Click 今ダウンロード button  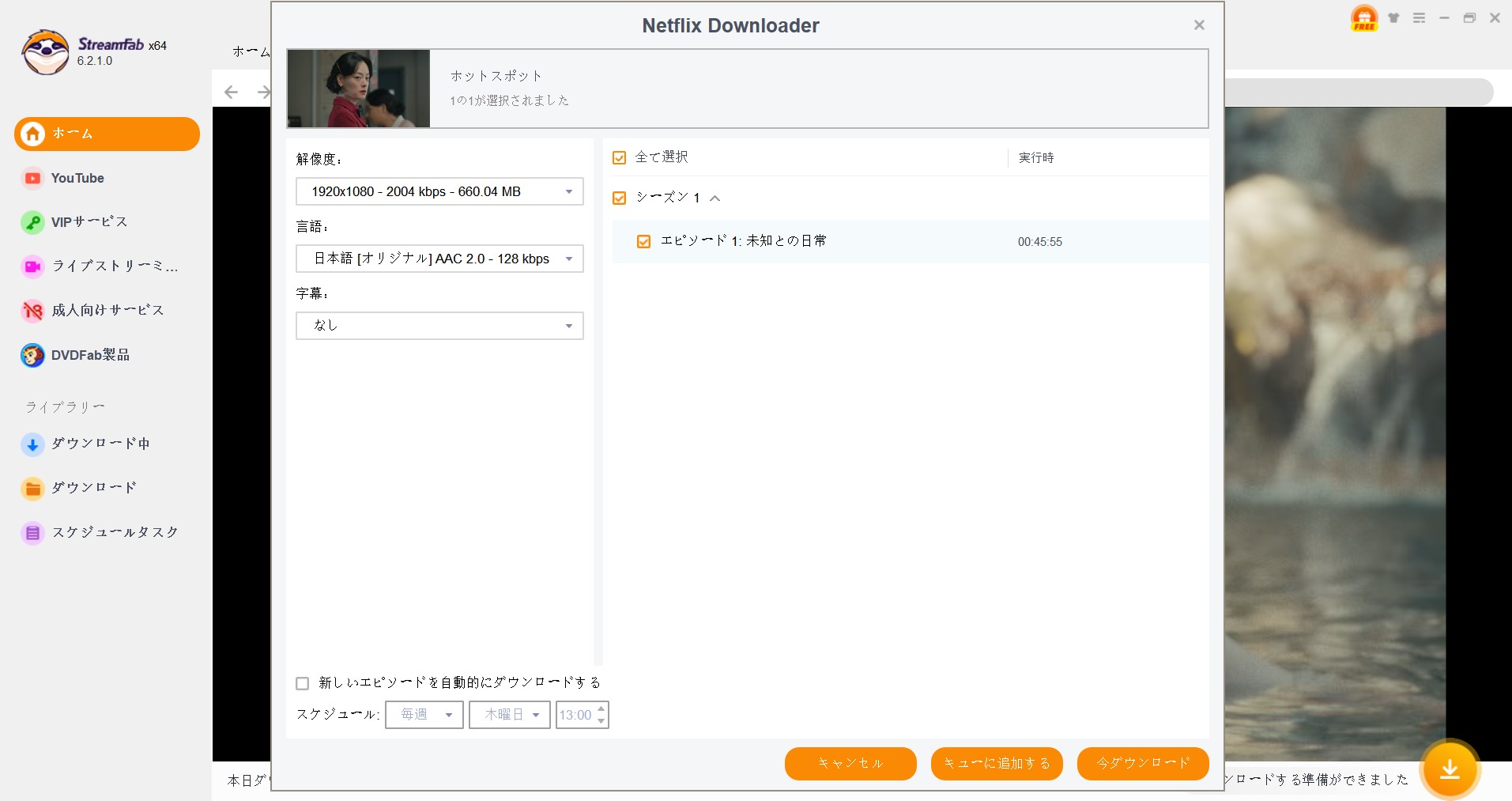(1143, 764)
